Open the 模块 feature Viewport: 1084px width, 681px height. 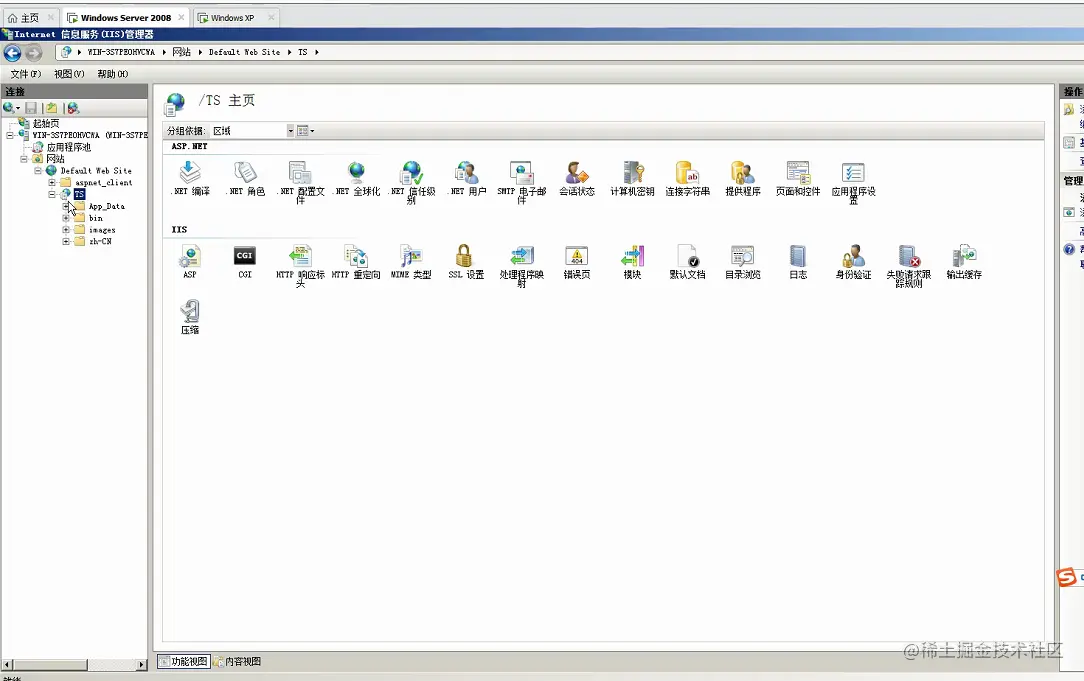point(633,261)
